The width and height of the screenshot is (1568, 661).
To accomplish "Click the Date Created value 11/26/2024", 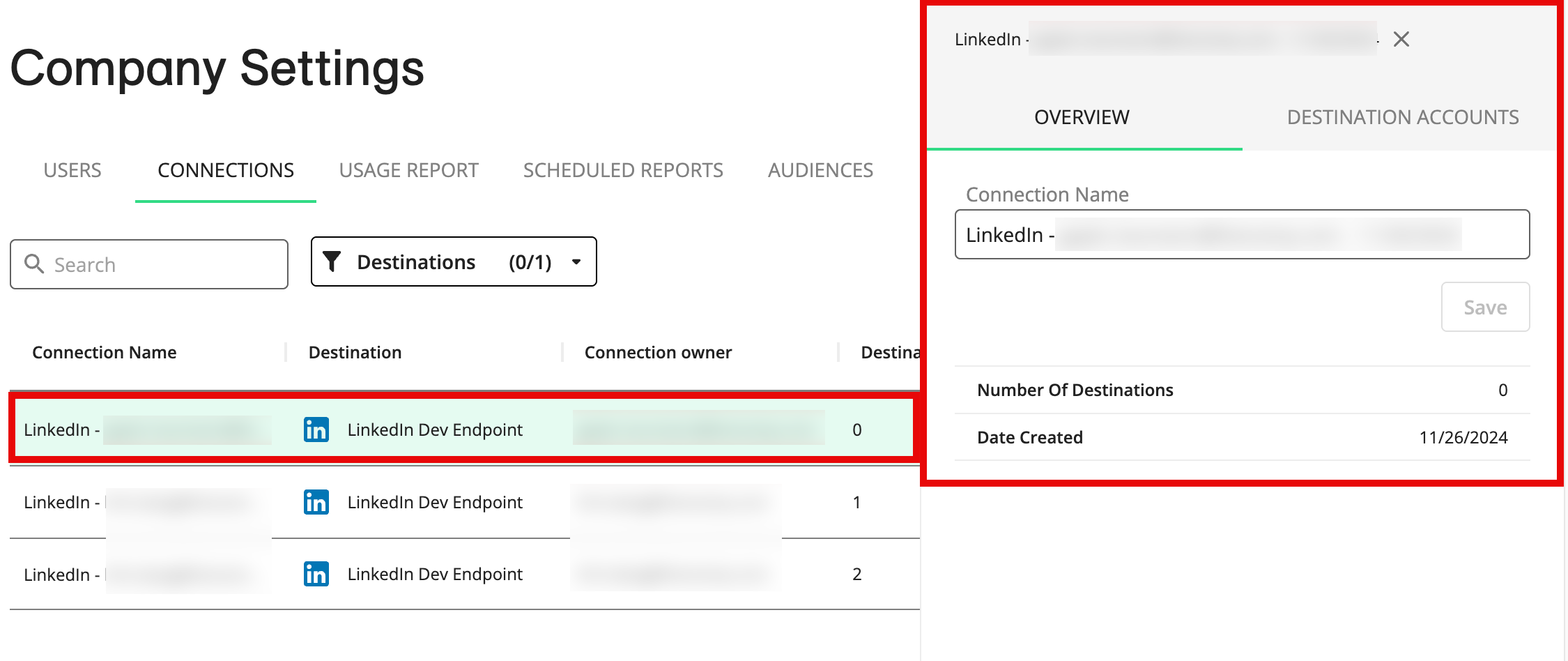I will (x=1463, y=437).
